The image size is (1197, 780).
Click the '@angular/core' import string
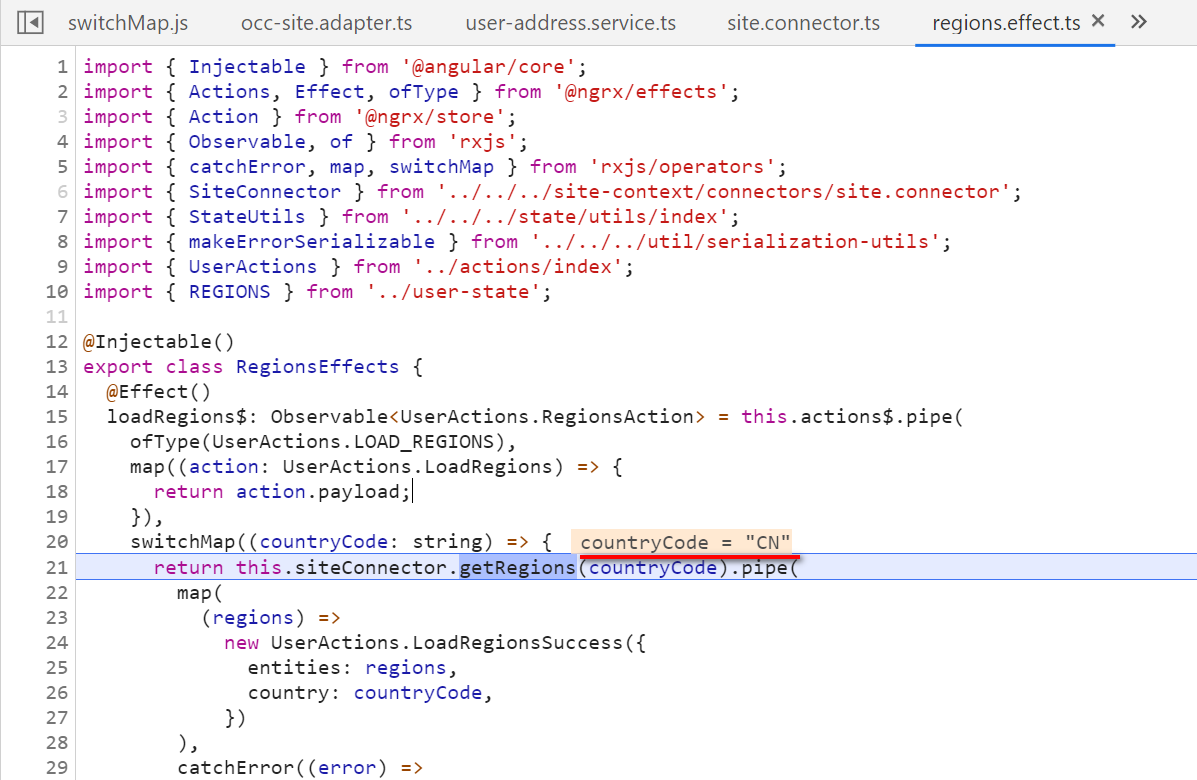point(489,66)
